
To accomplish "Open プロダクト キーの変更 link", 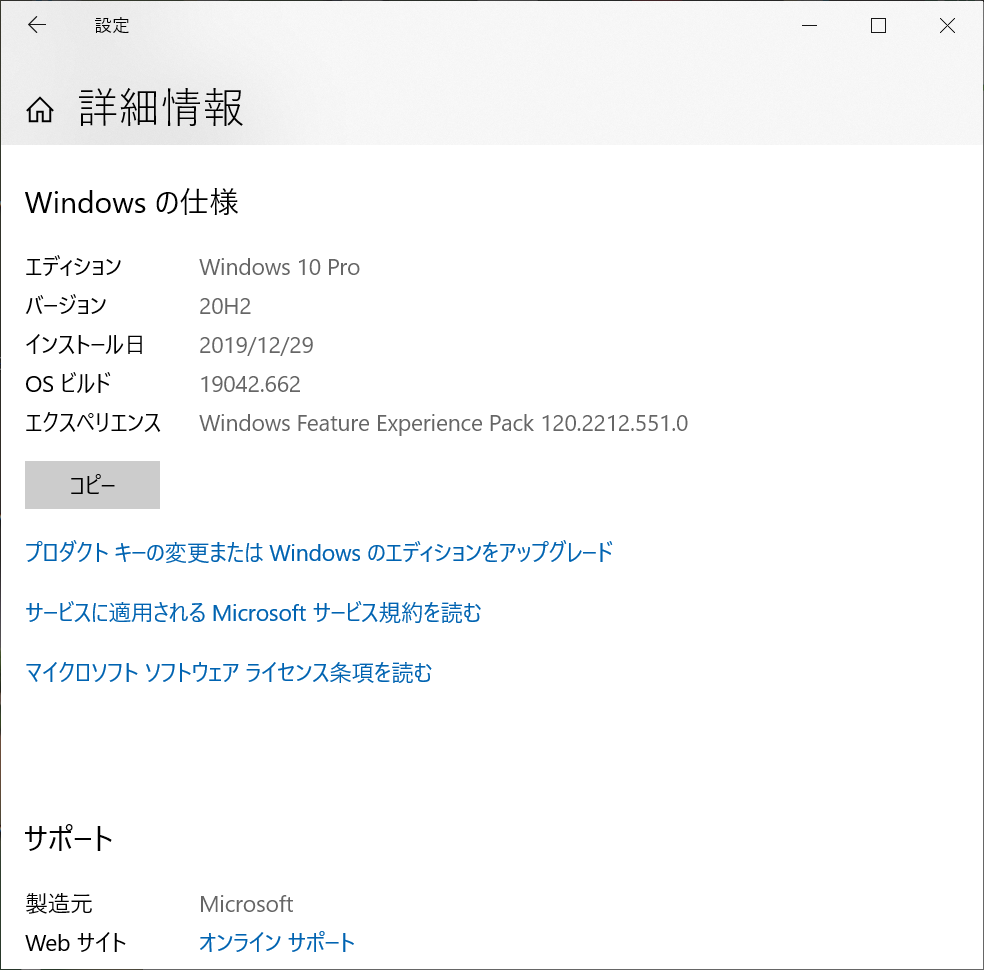I will click(x=319, y=552).
